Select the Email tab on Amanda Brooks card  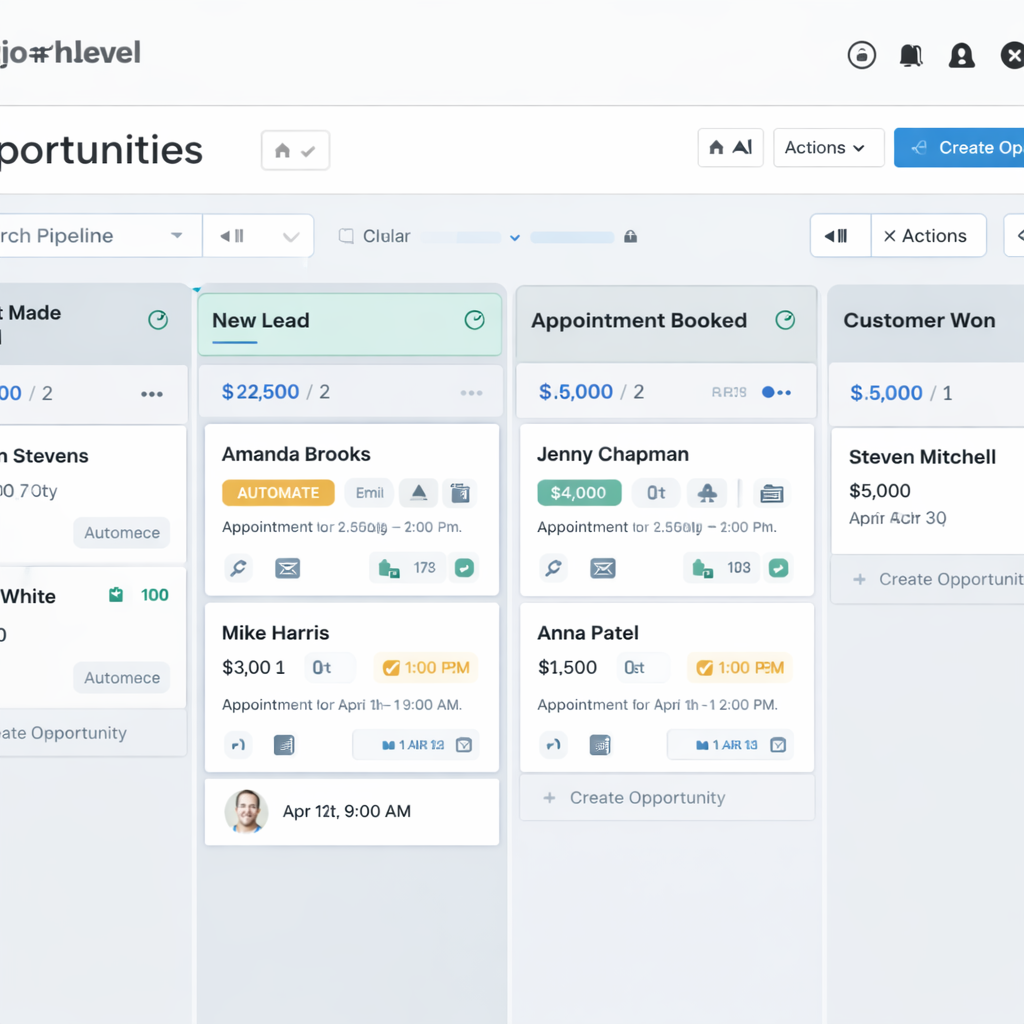(x=369, y=492)
